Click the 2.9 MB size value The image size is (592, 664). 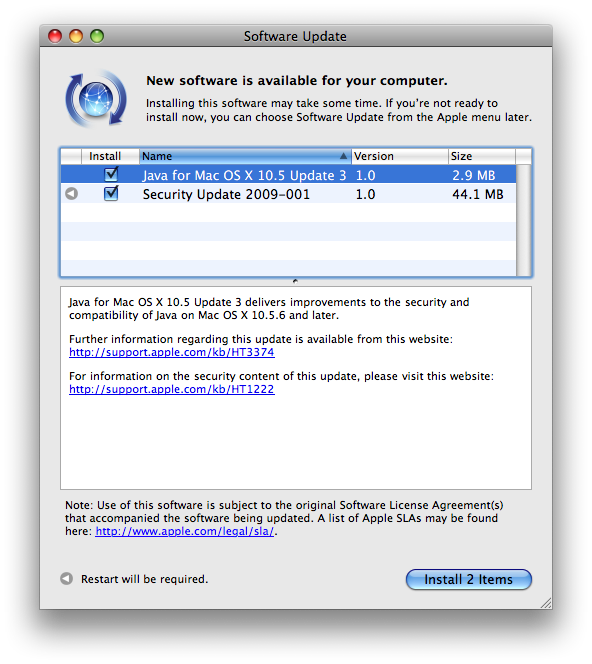473,175
